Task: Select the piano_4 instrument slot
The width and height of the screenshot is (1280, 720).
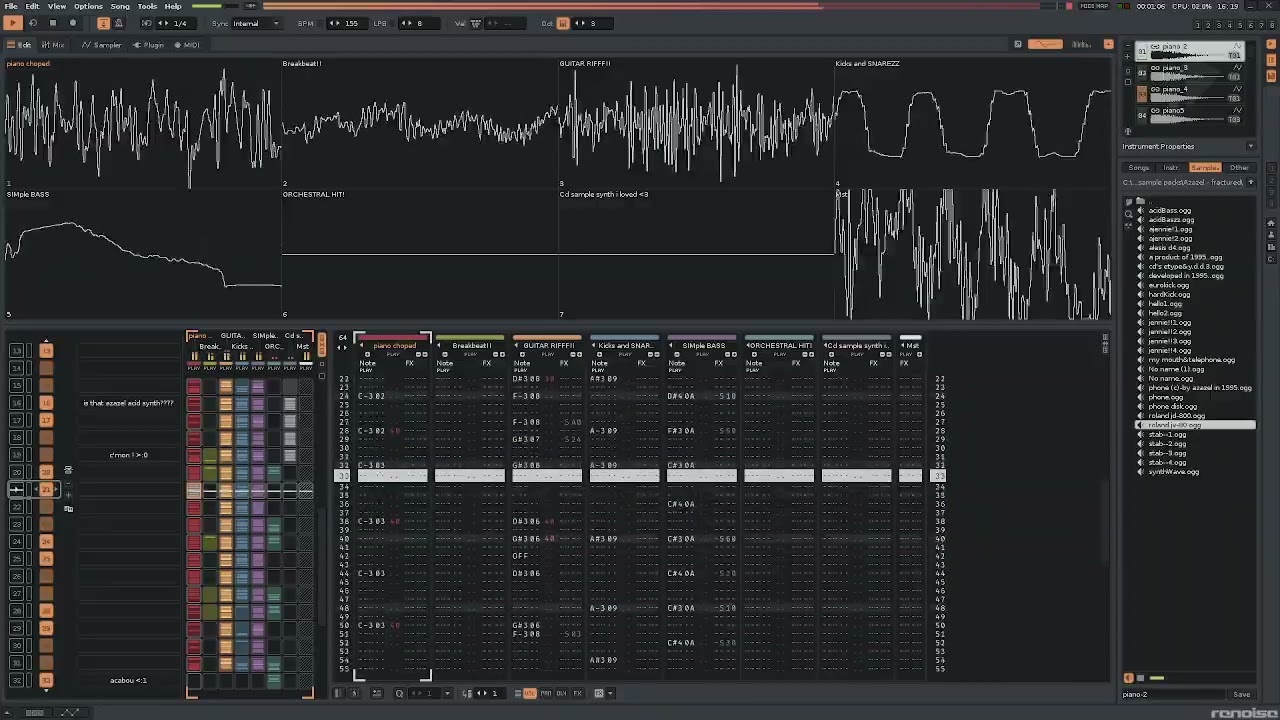Action: 1191,94
